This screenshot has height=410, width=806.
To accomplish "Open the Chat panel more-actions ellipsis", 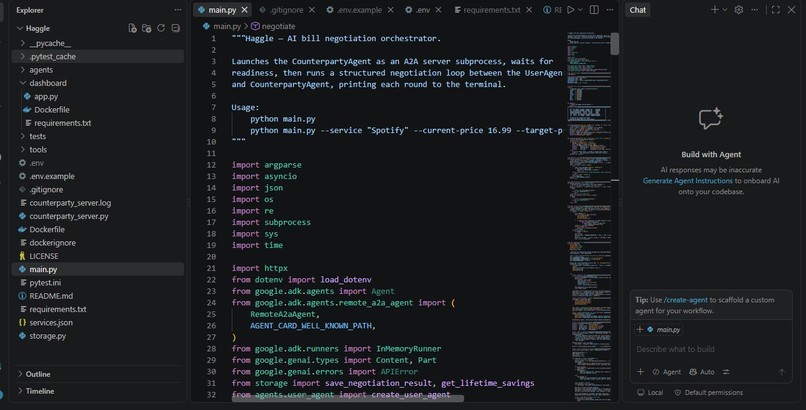I will coord(754,10).
